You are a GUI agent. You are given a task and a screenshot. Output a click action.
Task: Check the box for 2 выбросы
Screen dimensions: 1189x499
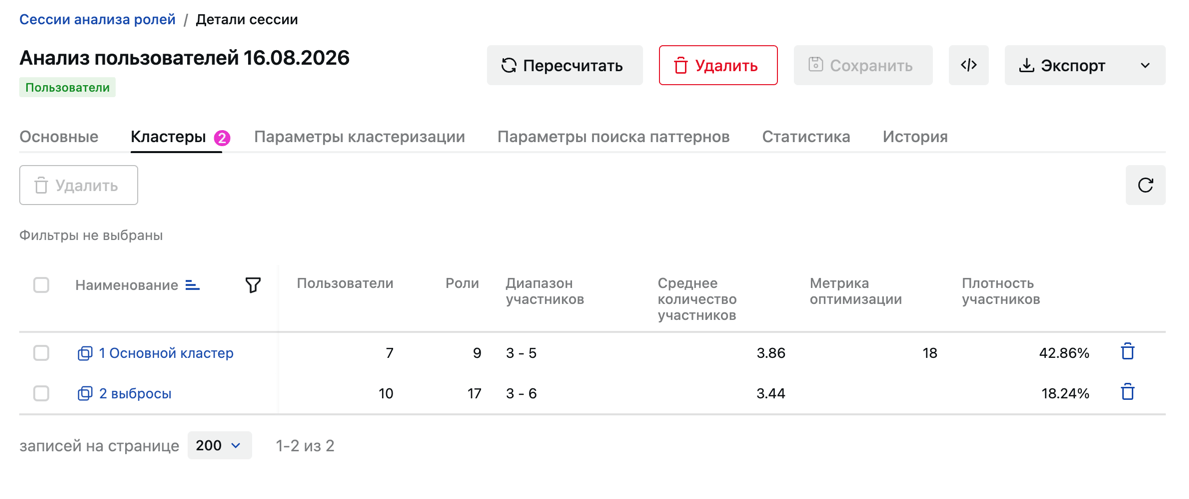[42, 393]
